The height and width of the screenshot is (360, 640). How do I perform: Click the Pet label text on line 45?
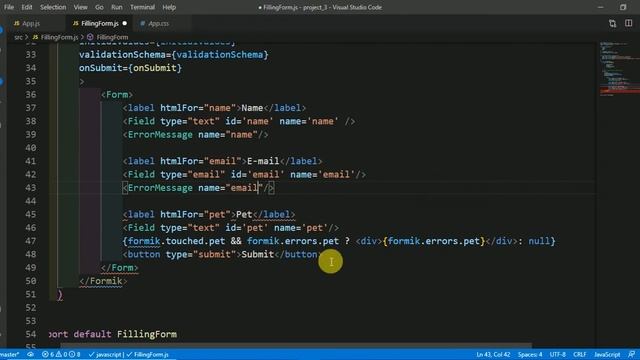pyautogui.click(x=244, y=214)
